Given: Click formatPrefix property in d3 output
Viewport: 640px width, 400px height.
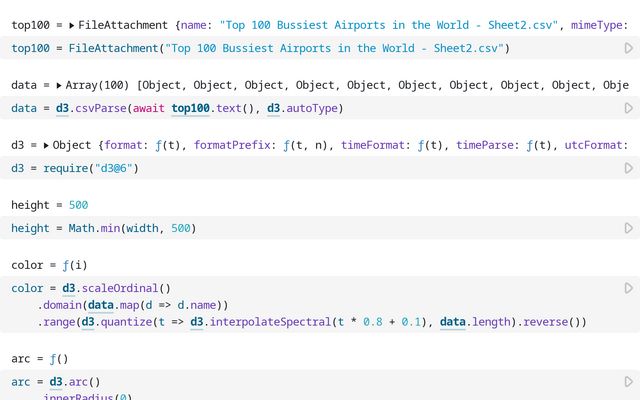Looking at the screenshot, I should coord(232,145).
